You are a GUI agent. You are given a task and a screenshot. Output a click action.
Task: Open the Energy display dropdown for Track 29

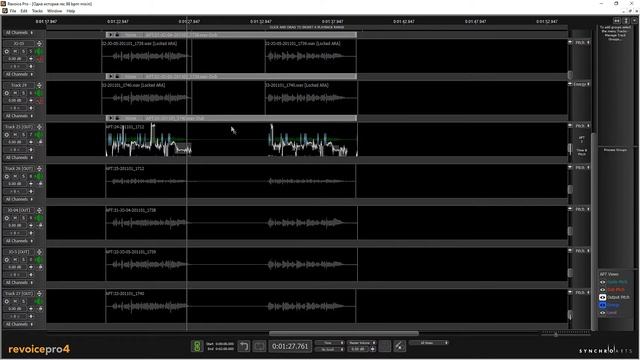point(582,84)
